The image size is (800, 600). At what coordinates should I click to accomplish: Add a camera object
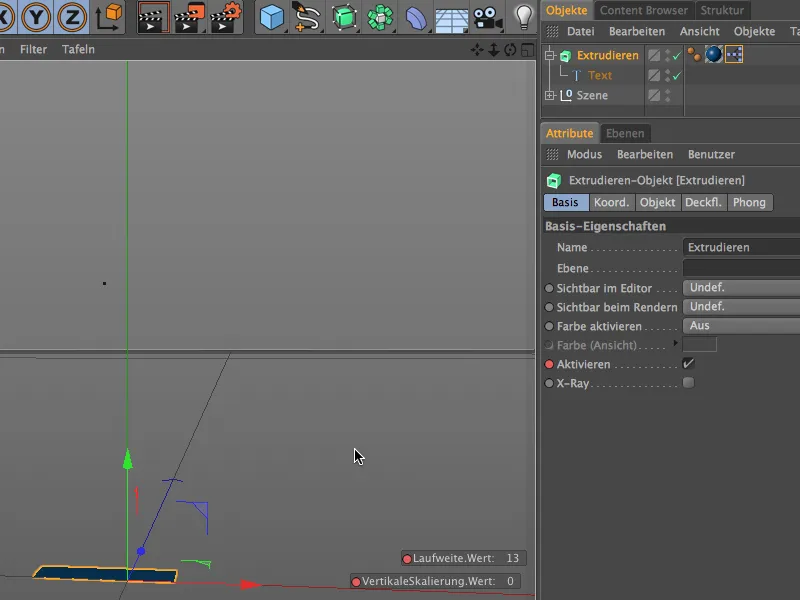487,18
